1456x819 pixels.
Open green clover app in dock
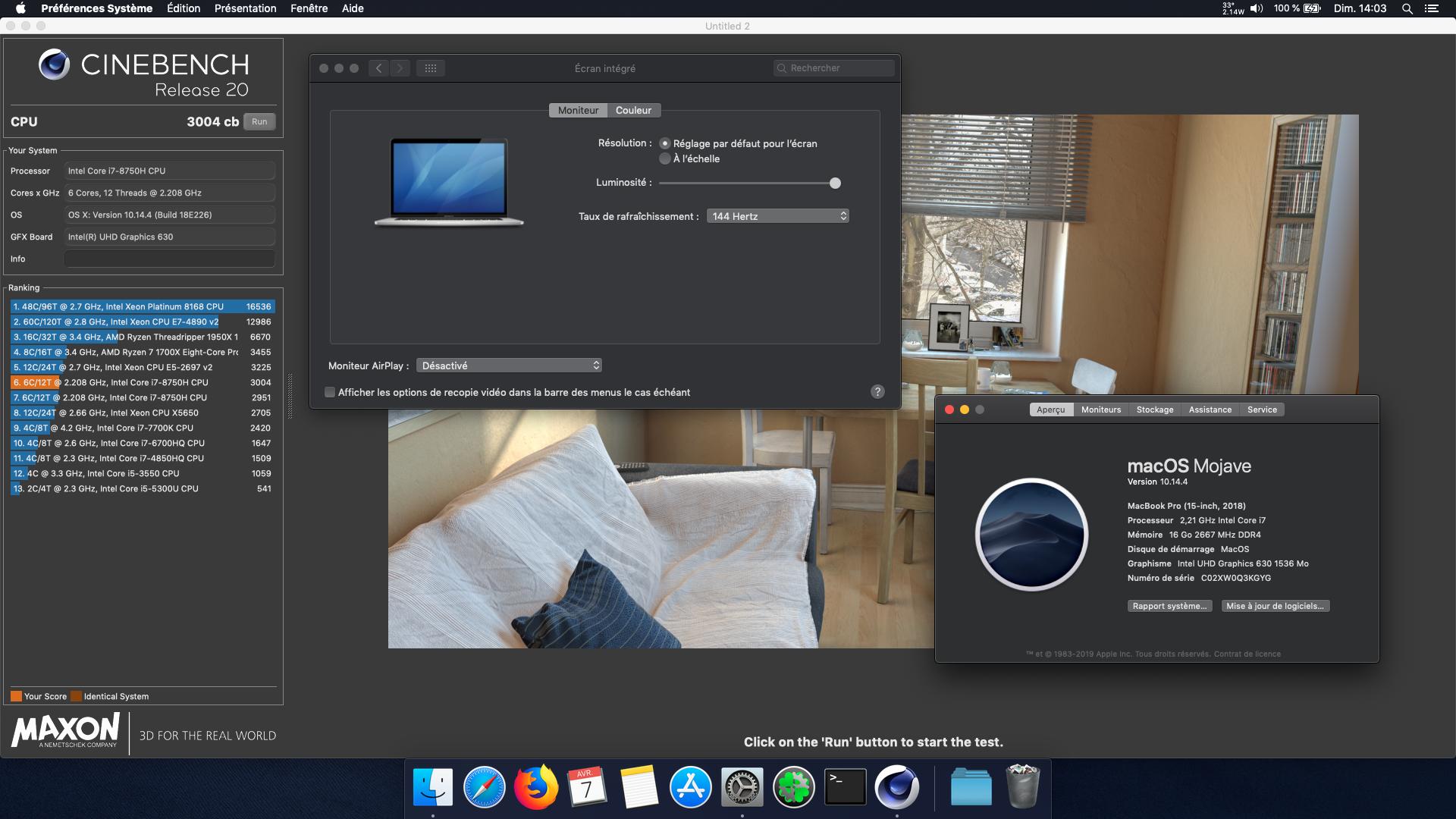pyautogui.click(x=793, y=787)
